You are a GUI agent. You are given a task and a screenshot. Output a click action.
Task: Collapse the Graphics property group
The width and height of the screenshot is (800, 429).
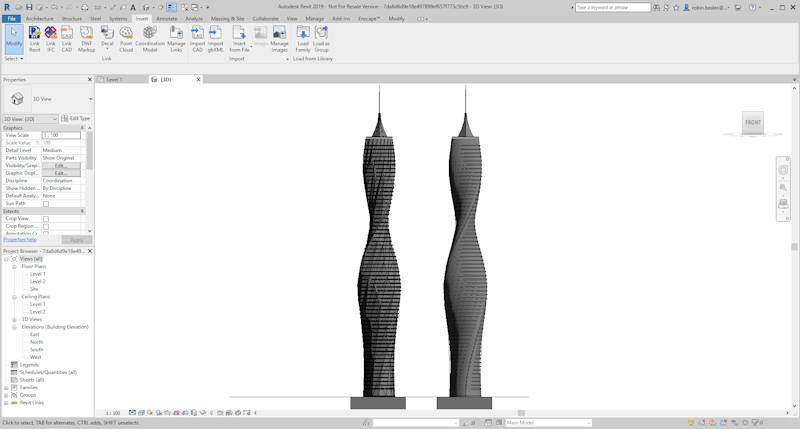pos(82,128)
